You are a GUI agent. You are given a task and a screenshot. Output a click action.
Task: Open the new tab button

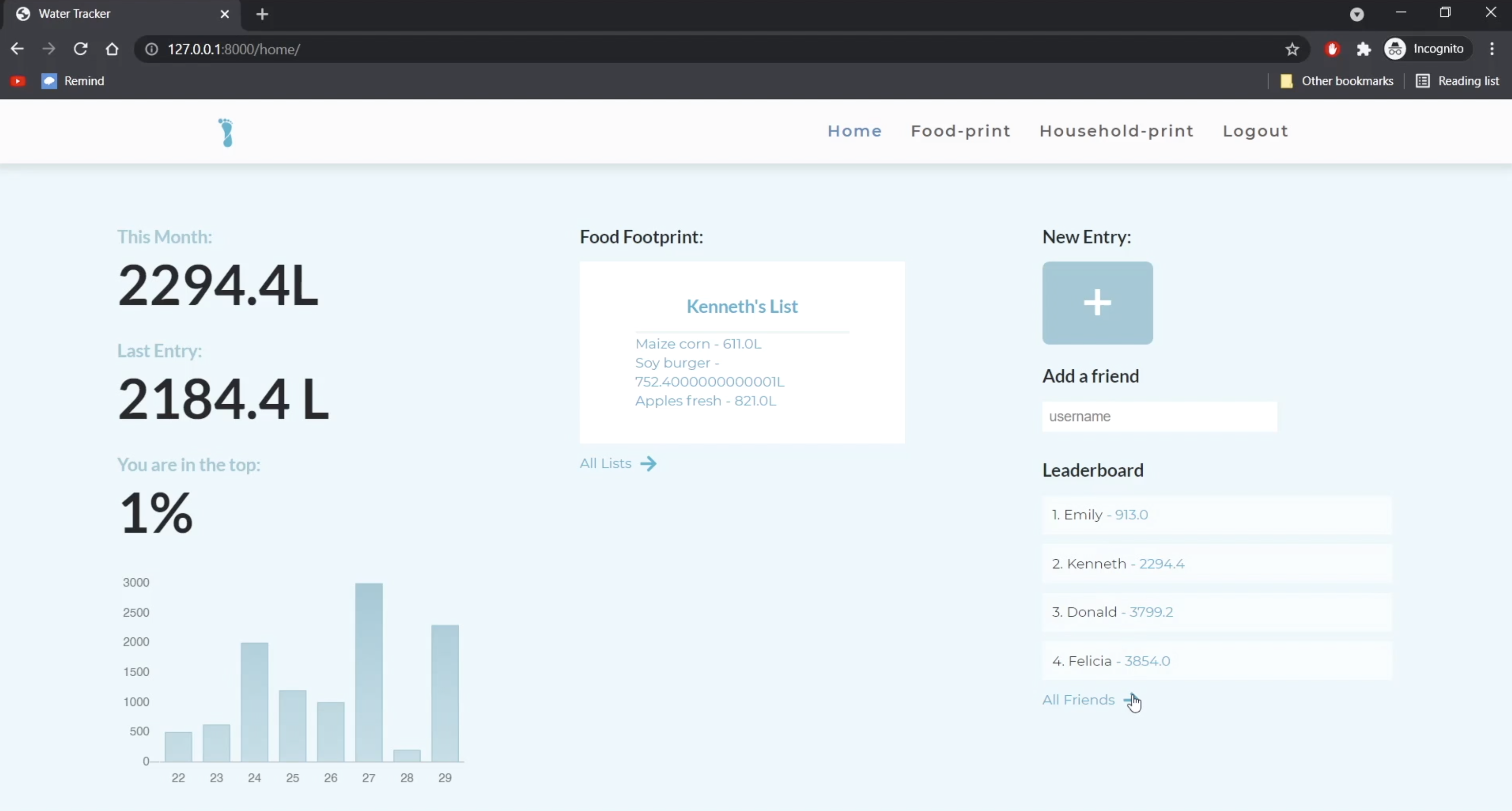263,14
